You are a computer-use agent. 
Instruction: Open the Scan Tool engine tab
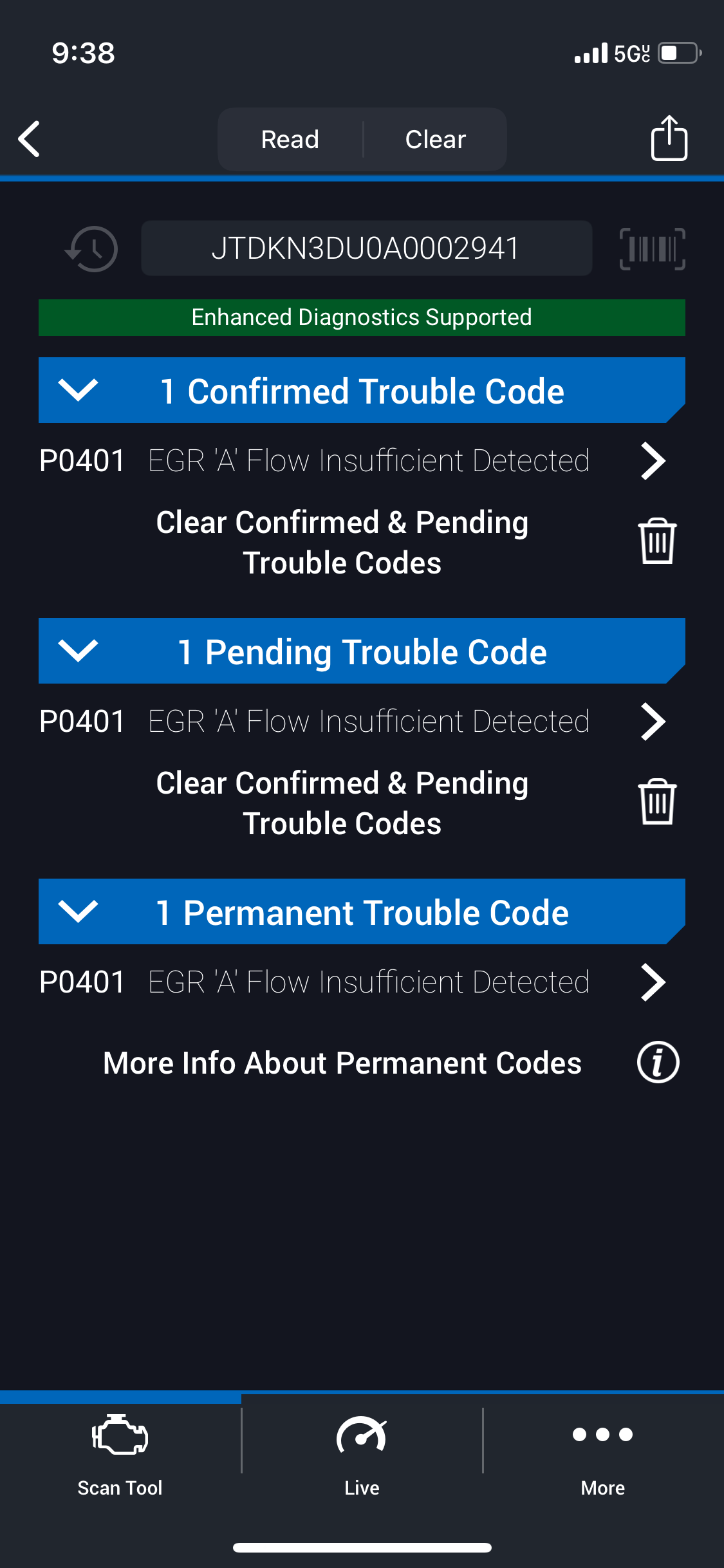point(120,1451)
